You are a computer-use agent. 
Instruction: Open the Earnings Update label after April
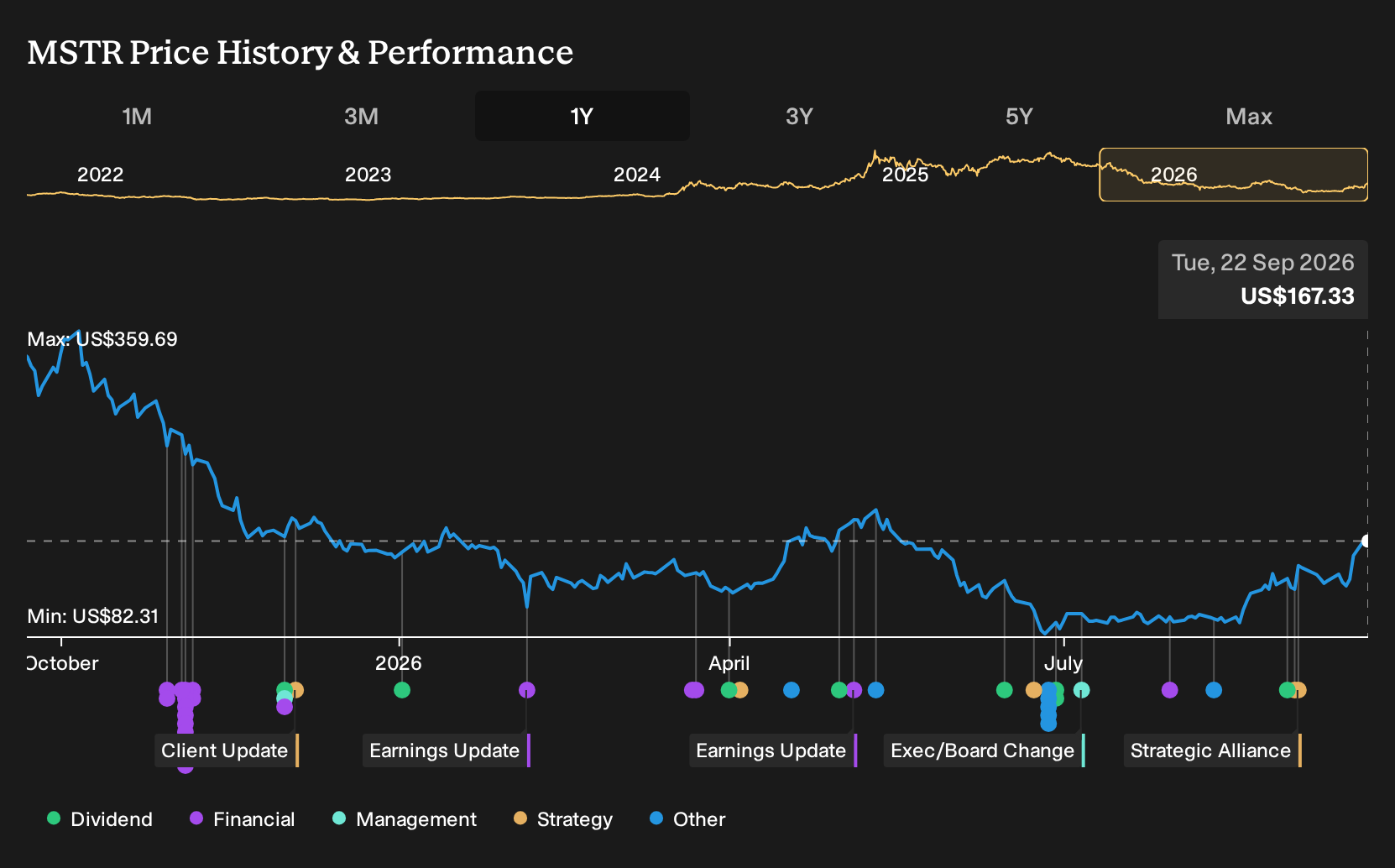[x=773, y=750]
